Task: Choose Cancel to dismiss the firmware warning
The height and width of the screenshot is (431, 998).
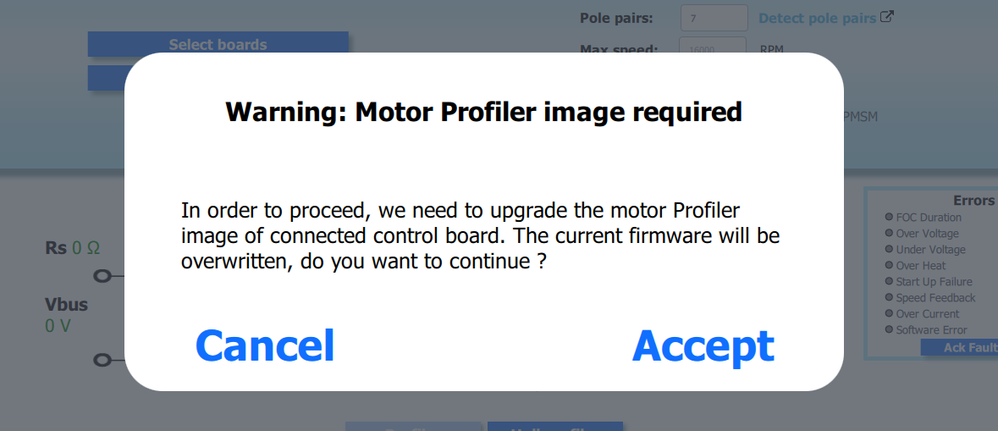Action: (265, 346)
